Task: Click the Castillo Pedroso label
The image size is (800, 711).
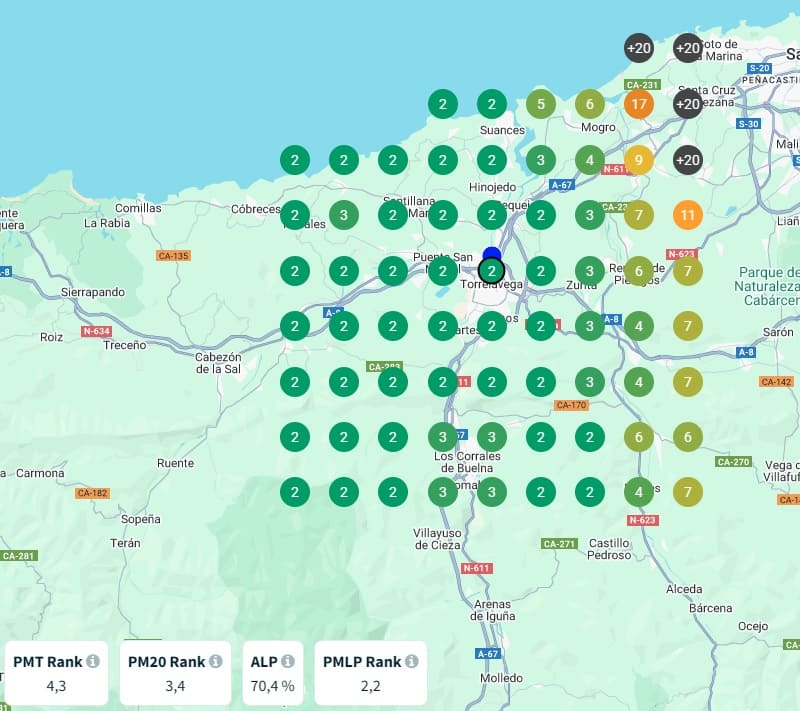Action: (x=609, y=549)
